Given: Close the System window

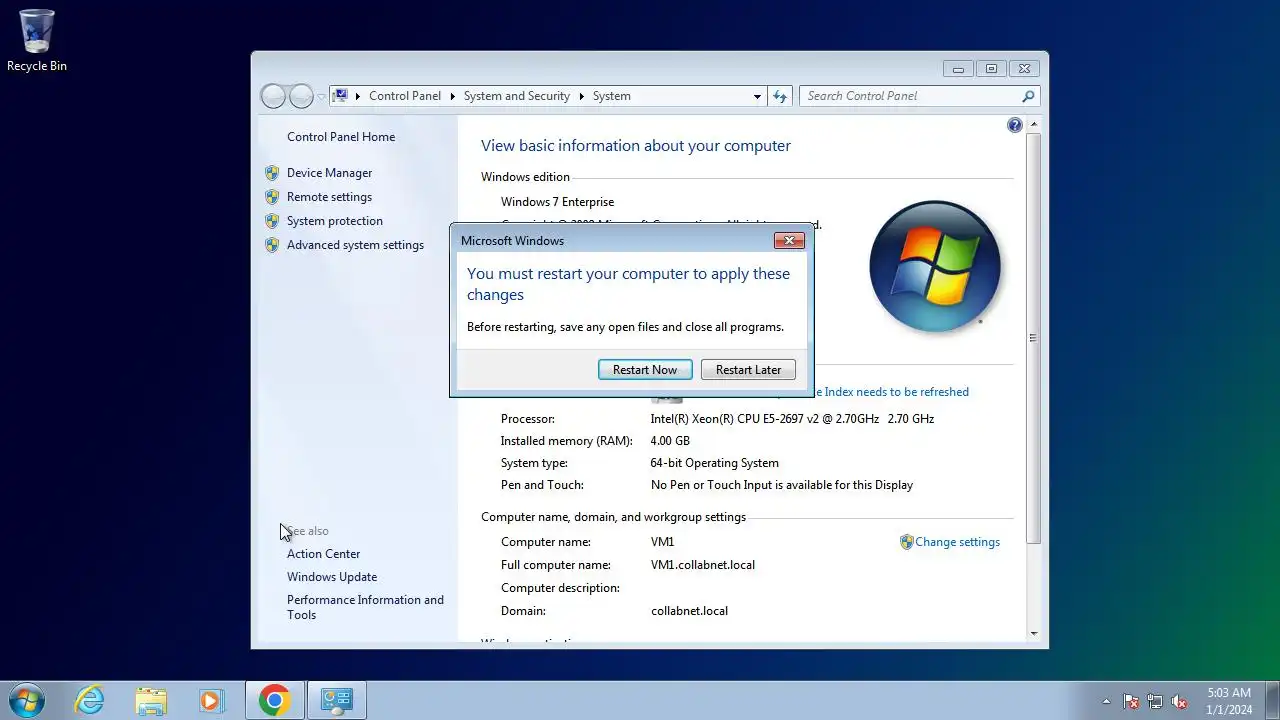Looking at the screenshot, I should (1024, 69).
